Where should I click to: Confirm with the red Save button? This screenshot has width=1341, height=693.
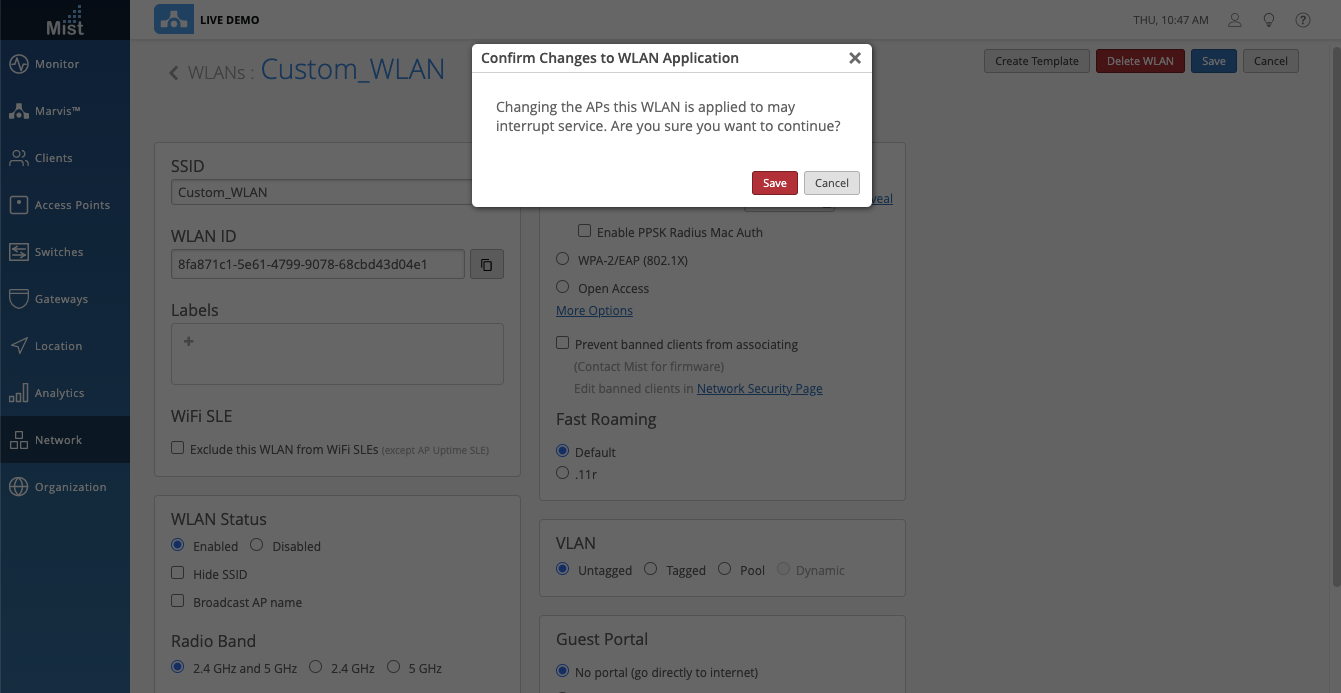pos(775,183)
